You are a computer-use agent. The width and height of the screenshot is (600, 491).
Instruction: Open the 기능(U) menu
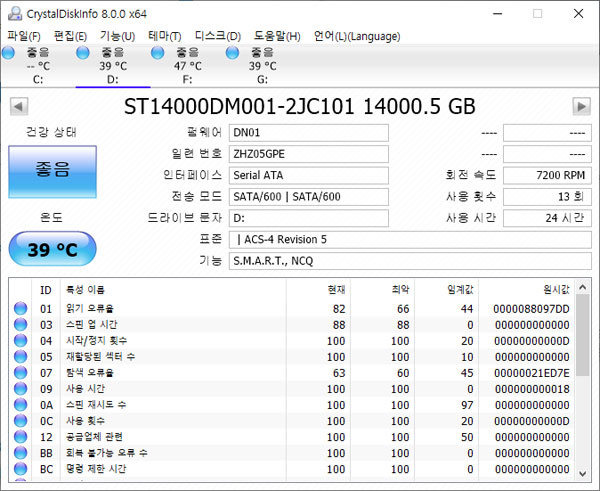click(117, 36)
